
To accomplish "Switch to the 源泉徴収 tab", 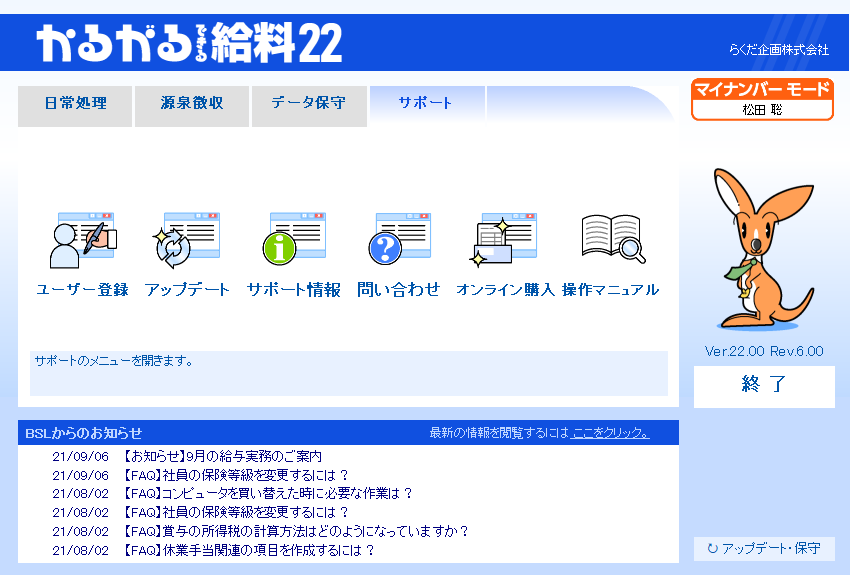I will point(192,106).
